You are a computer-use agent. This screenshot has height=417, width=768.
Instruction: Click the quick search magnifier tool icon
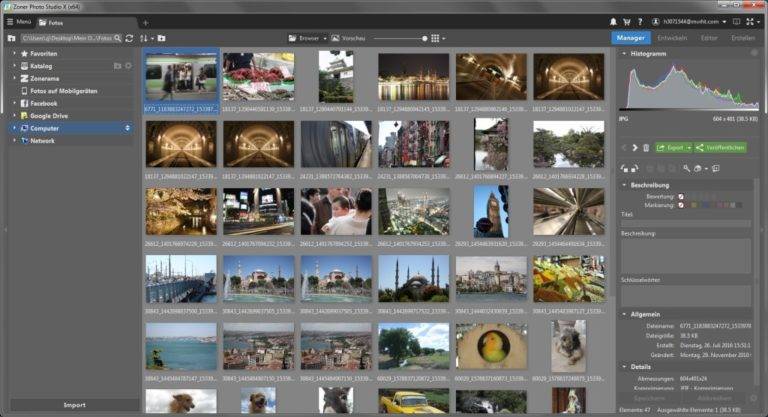pos(687,169)
